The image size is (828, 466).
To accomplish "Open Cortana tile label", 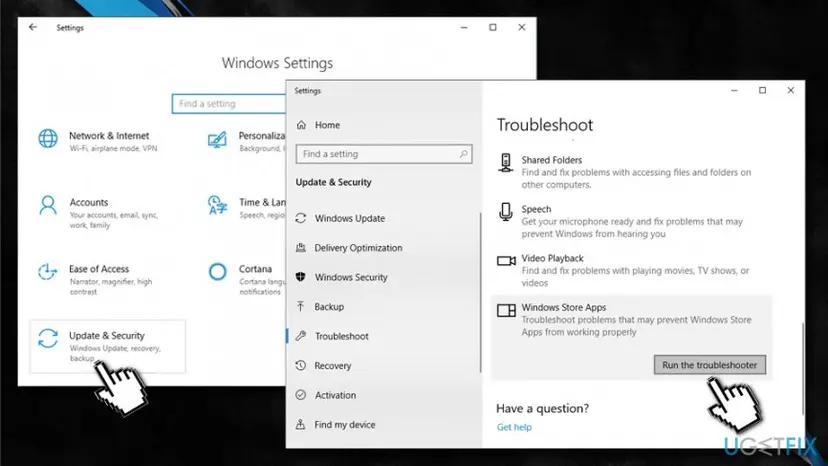I will click(255, 268).
